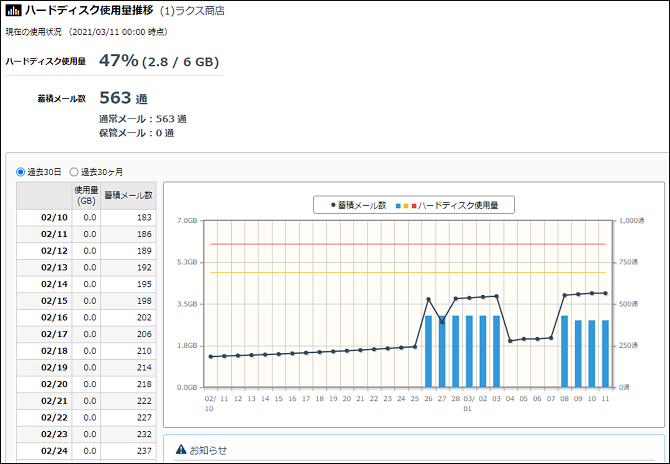Image resolution: width=670 pixels, height=464 pixels.
Task: Click the blue bar for 02/26
Action: tap(428, 351)
